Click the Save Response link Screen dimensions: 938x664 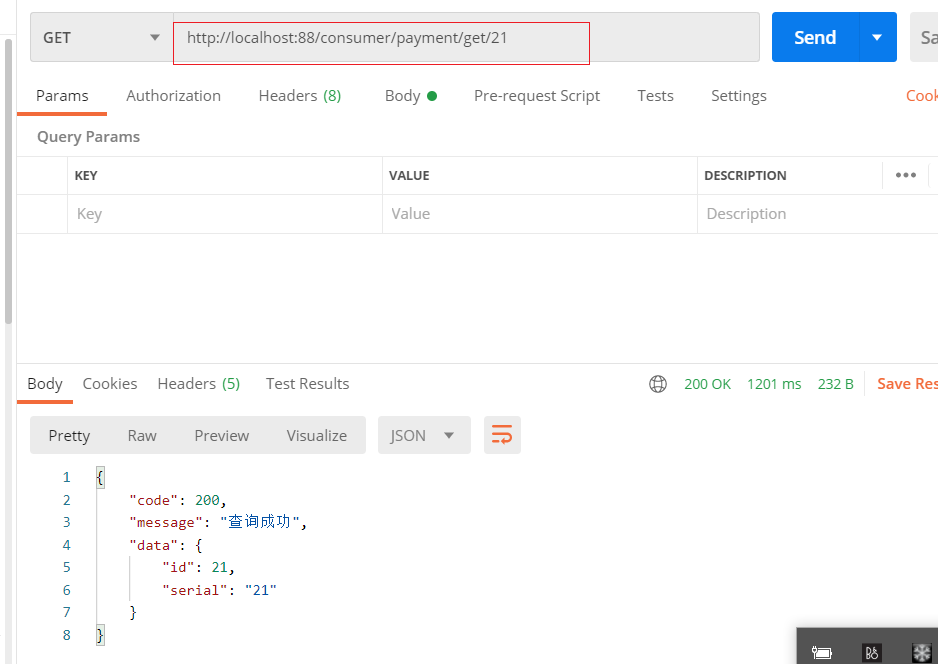coord(907,383)
